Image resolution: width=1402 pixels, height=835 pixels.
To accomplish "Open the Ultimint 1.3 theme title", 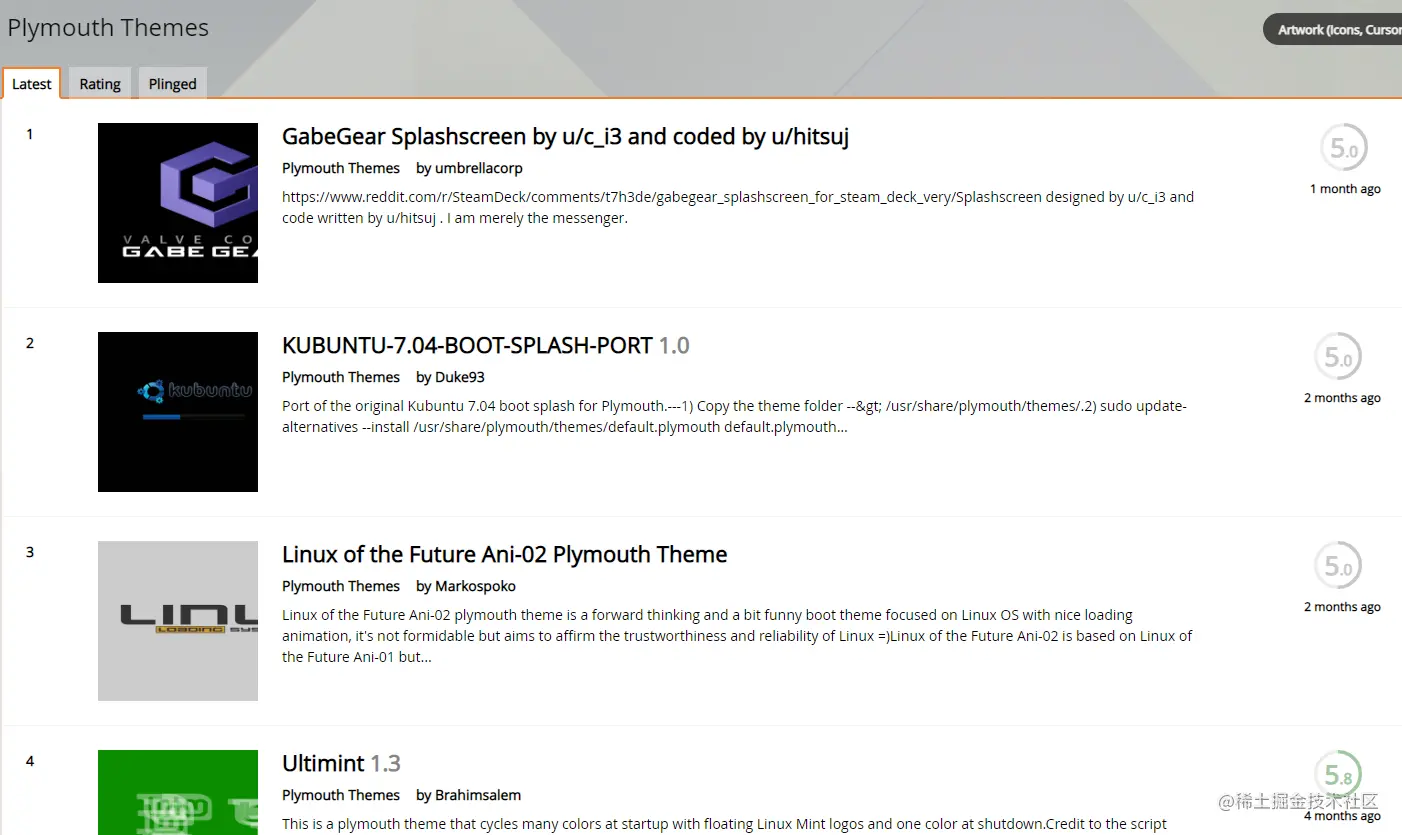I will tap(341, 763).
